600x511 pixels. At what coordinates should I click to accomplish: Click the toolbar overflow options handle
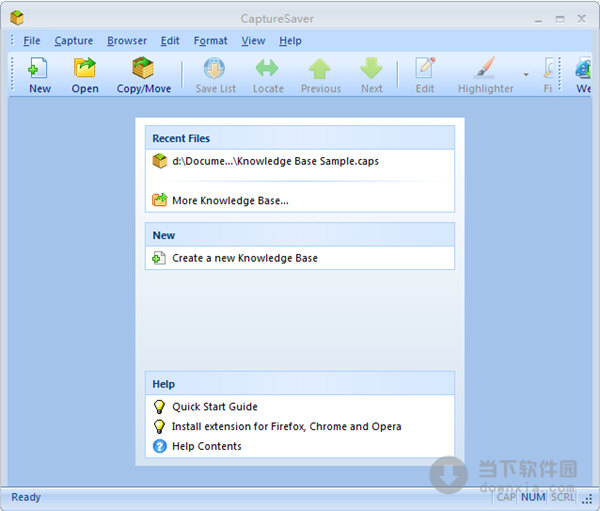(559, 74)
